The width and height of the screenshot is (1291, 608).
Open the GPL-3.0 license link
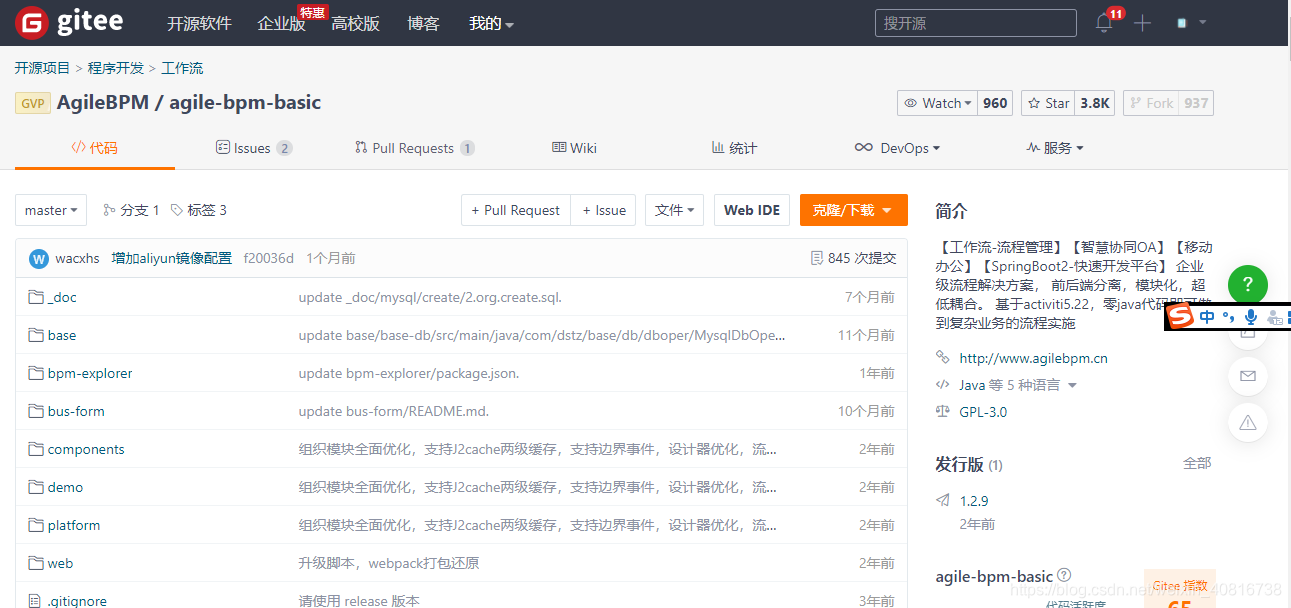point(983,412)
